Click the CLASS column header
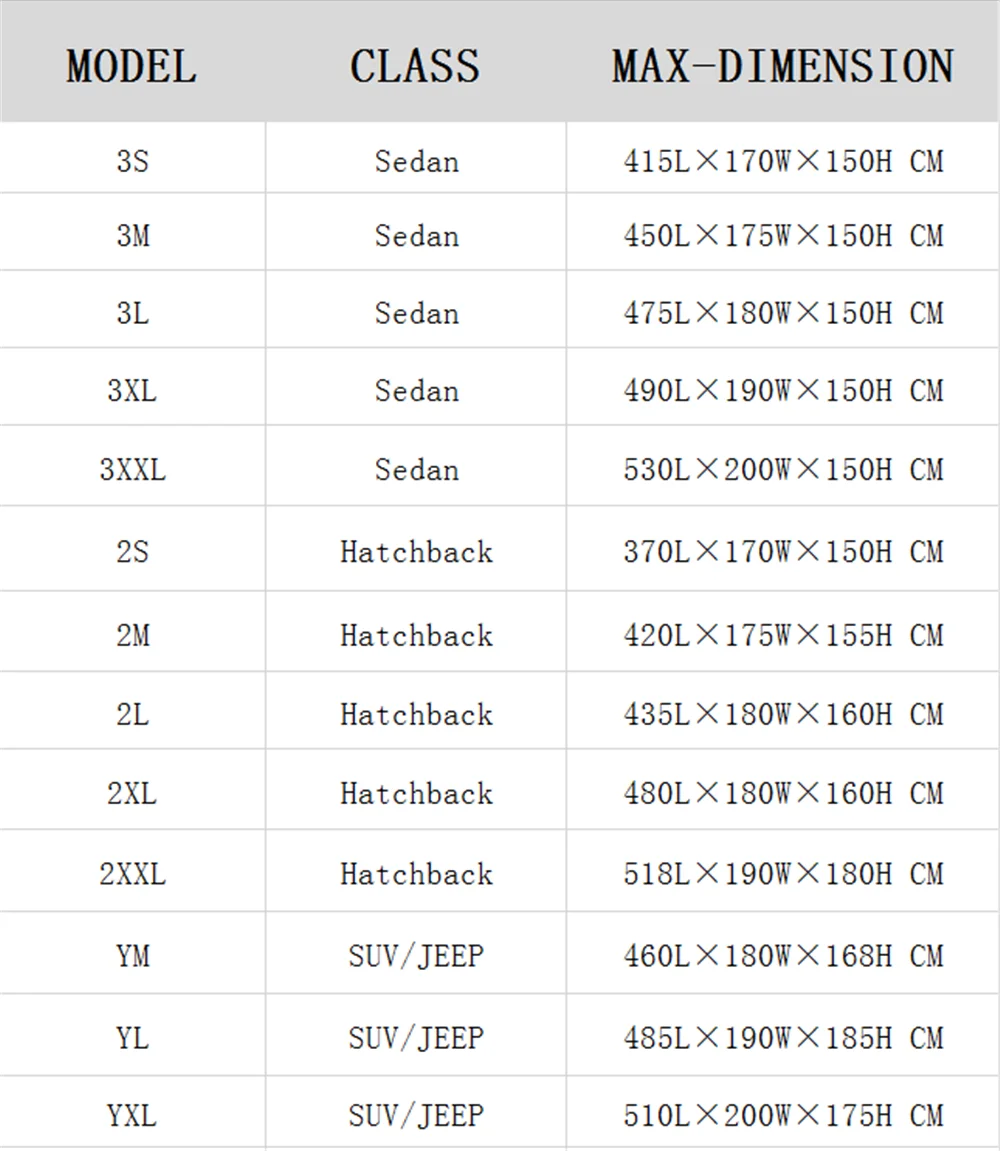 415,66
